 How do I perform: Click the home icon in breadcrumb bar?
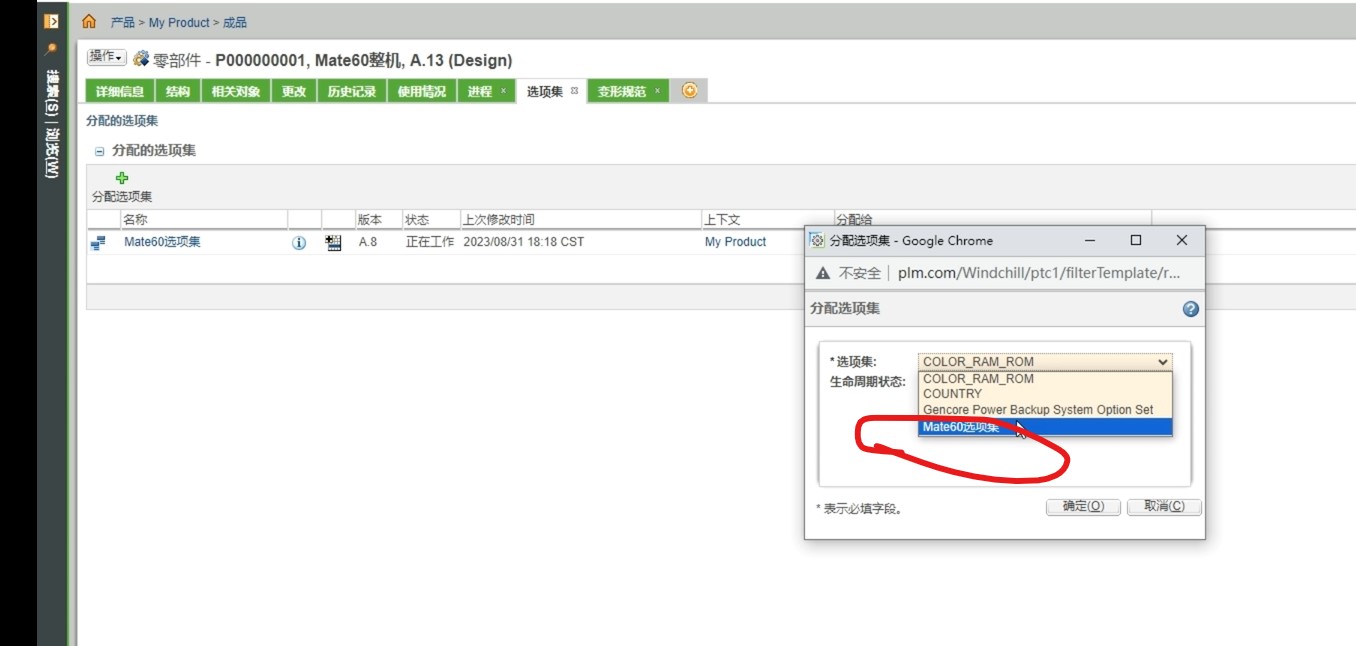coord(89,21)
